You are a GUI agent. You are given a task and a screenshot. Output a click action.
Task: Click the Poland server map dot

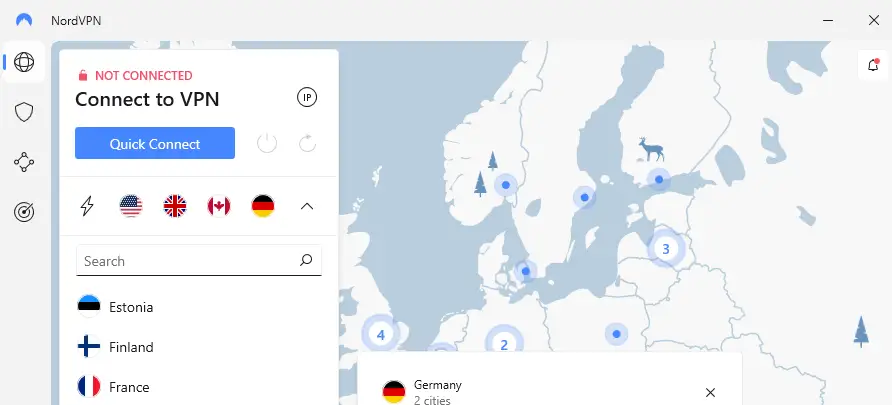(616, 334)
